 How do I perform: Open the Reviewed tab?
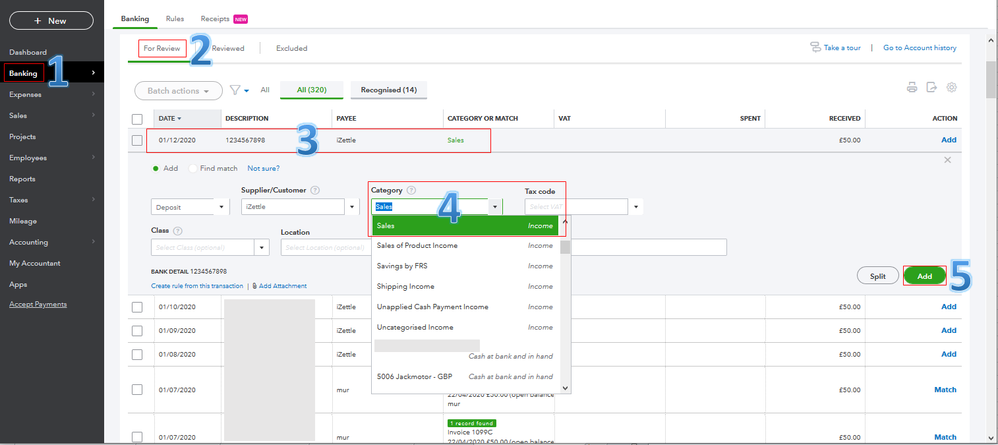228,48
